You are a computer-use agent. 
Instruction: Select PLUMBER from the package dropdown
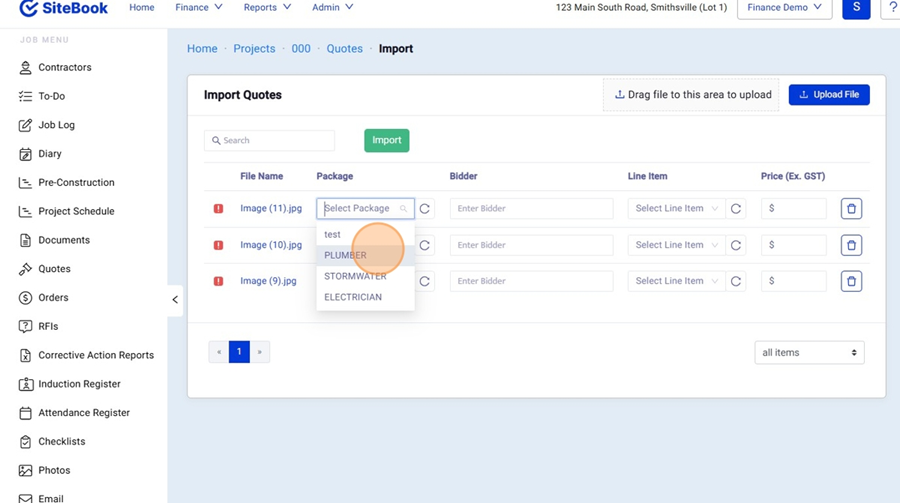click(346, 255)
